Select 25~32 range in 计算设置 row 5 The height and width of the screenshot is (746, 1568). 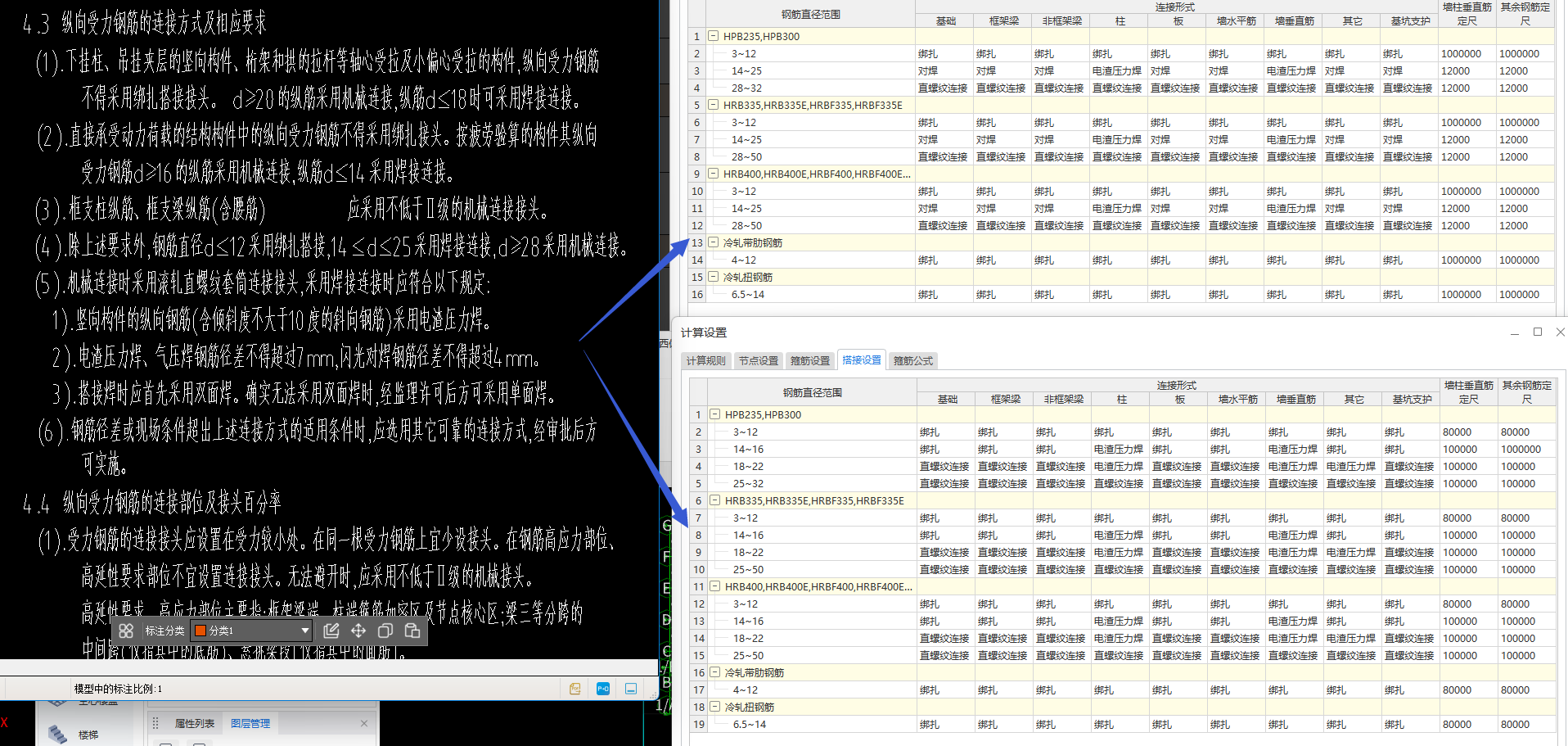pyautogui.click(x=748, y=483)
